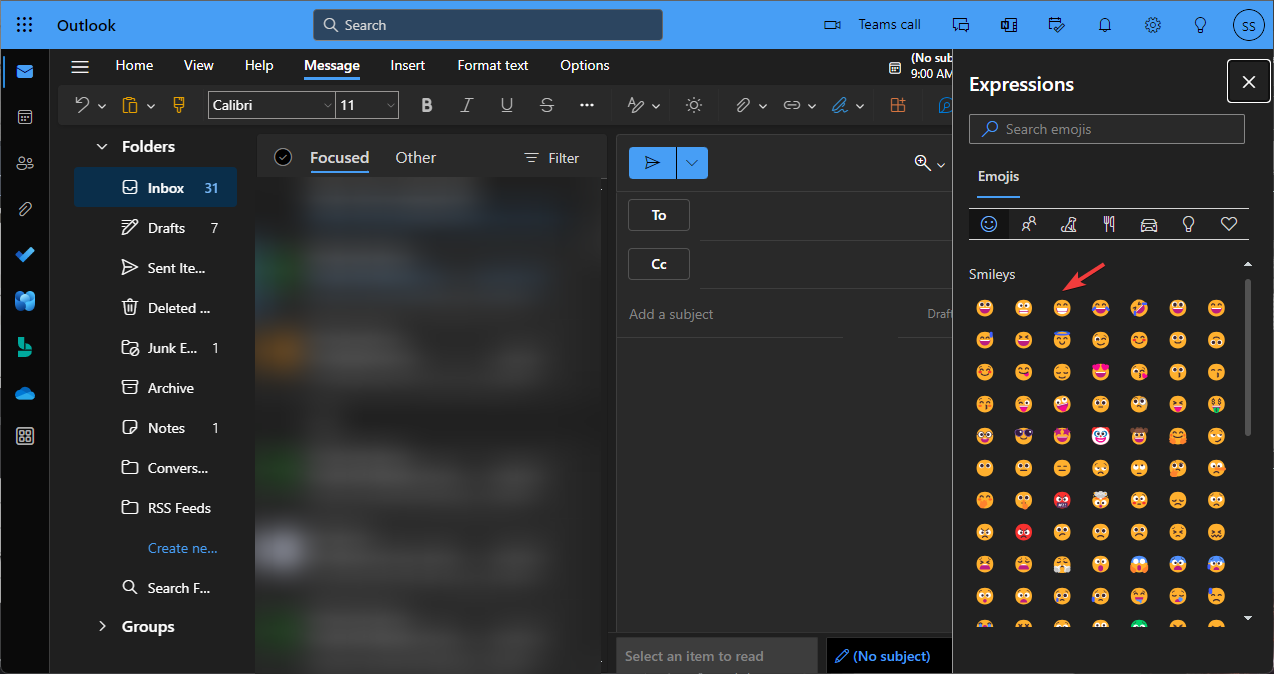Open the Send options dropdown arrow
1274x674 pixels.
[x=692, y=163]
